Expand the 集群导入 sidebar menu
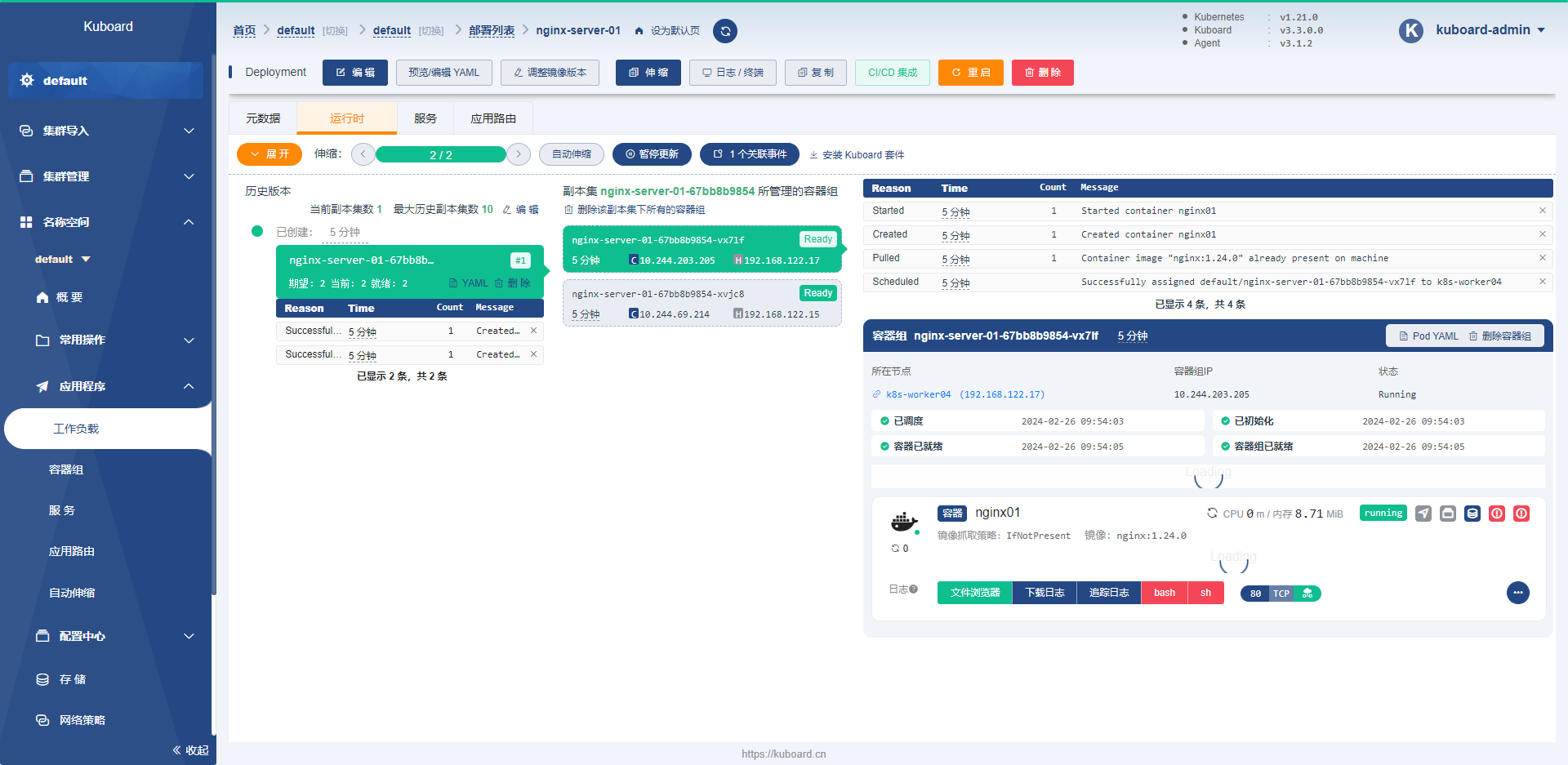The image size is (1568, 765). [x=189, y=131]
